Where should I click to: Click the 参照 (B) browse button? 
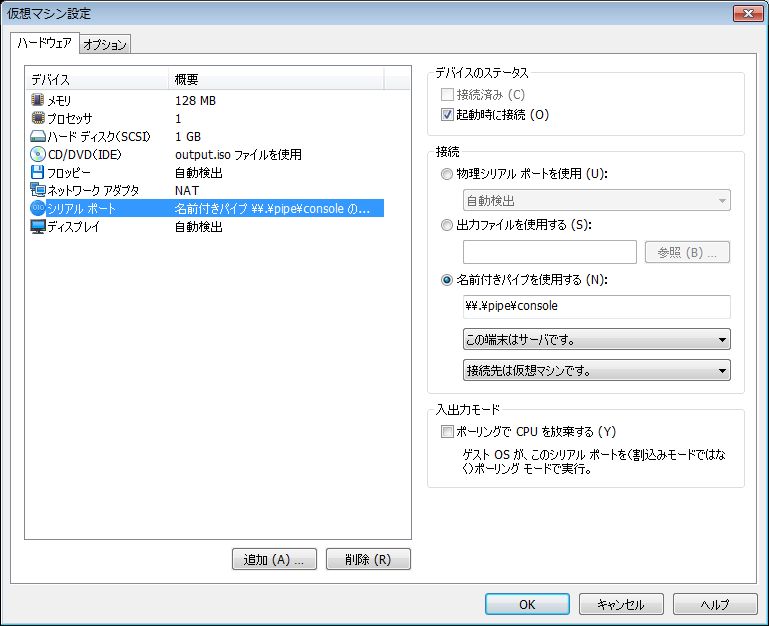pyautogui.click(x=687, y=252)
